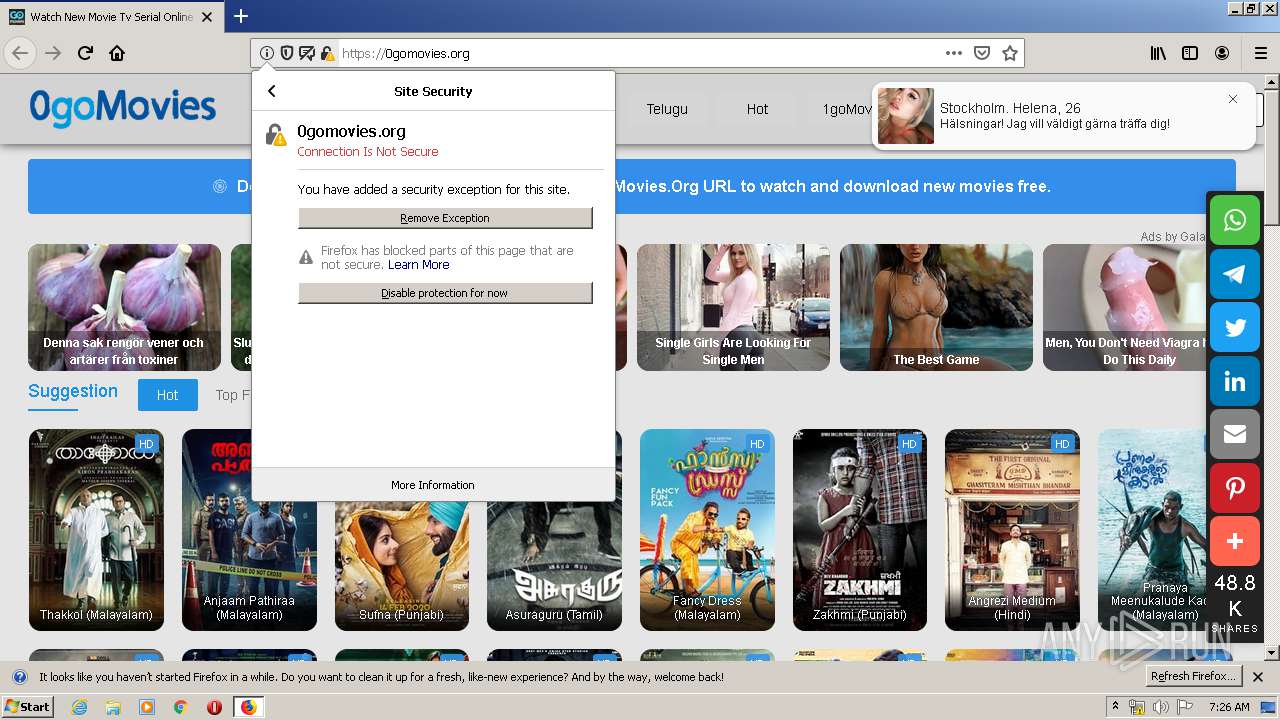This screenshot has width=1280, height=720.
Task: Open Firefox account icon
Action: [x=1222, y=53]
